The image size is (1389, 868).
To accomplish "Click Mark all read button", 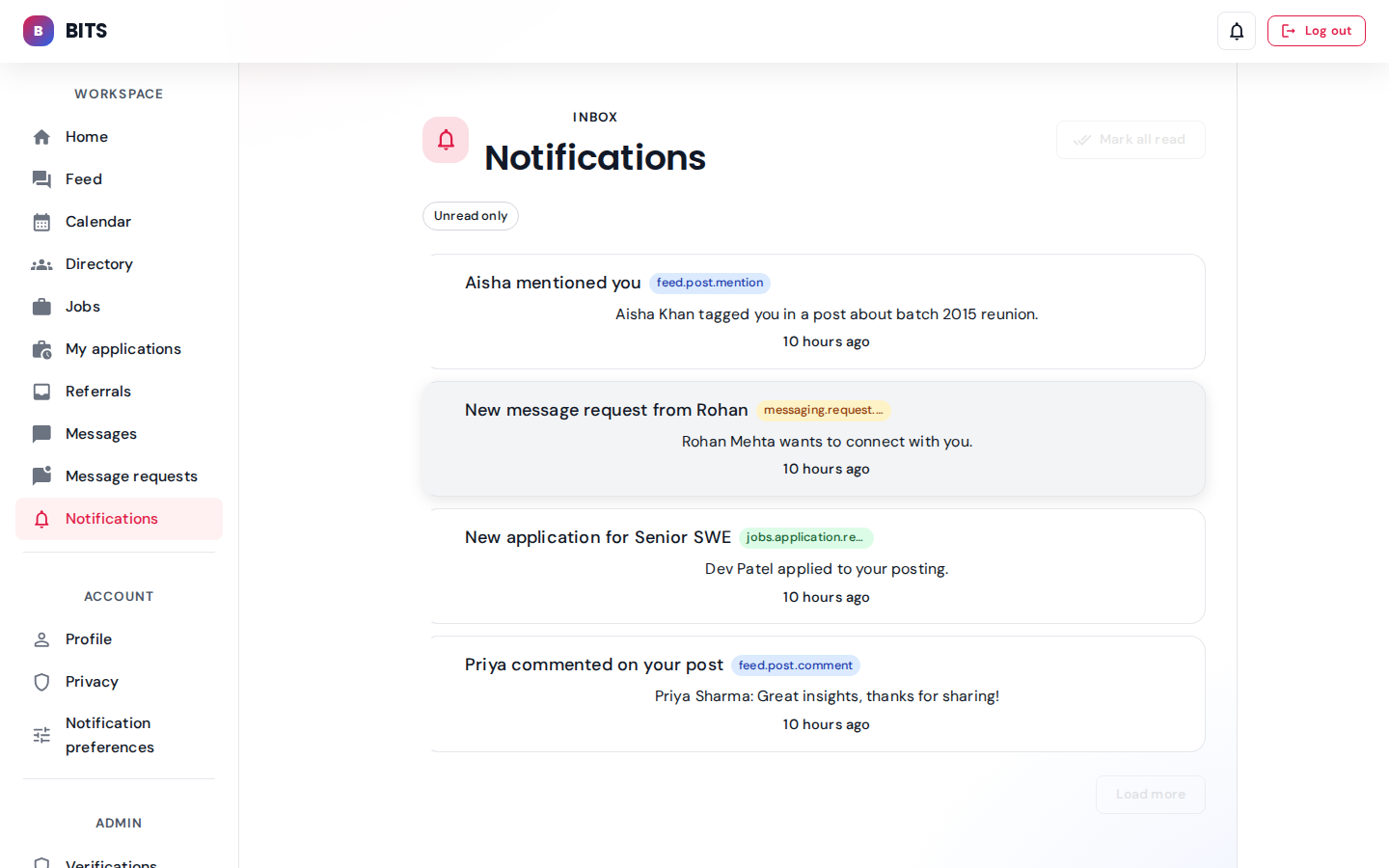I will pos(1130,140).
